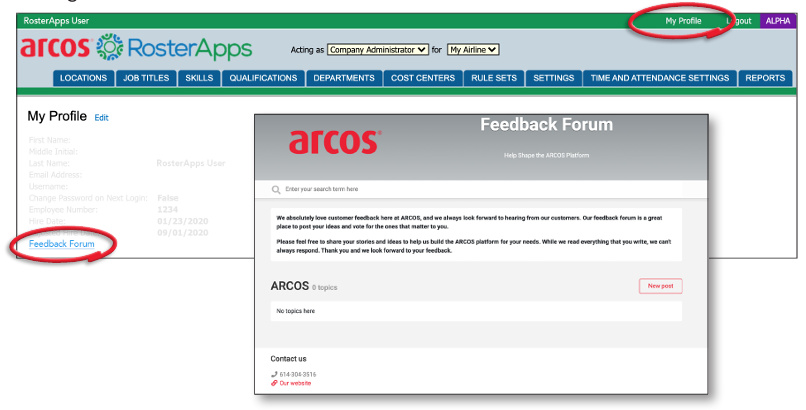
Task: Open TIME AND ATTENDANCE SETTINGS tab
Action: coord(660,78)
